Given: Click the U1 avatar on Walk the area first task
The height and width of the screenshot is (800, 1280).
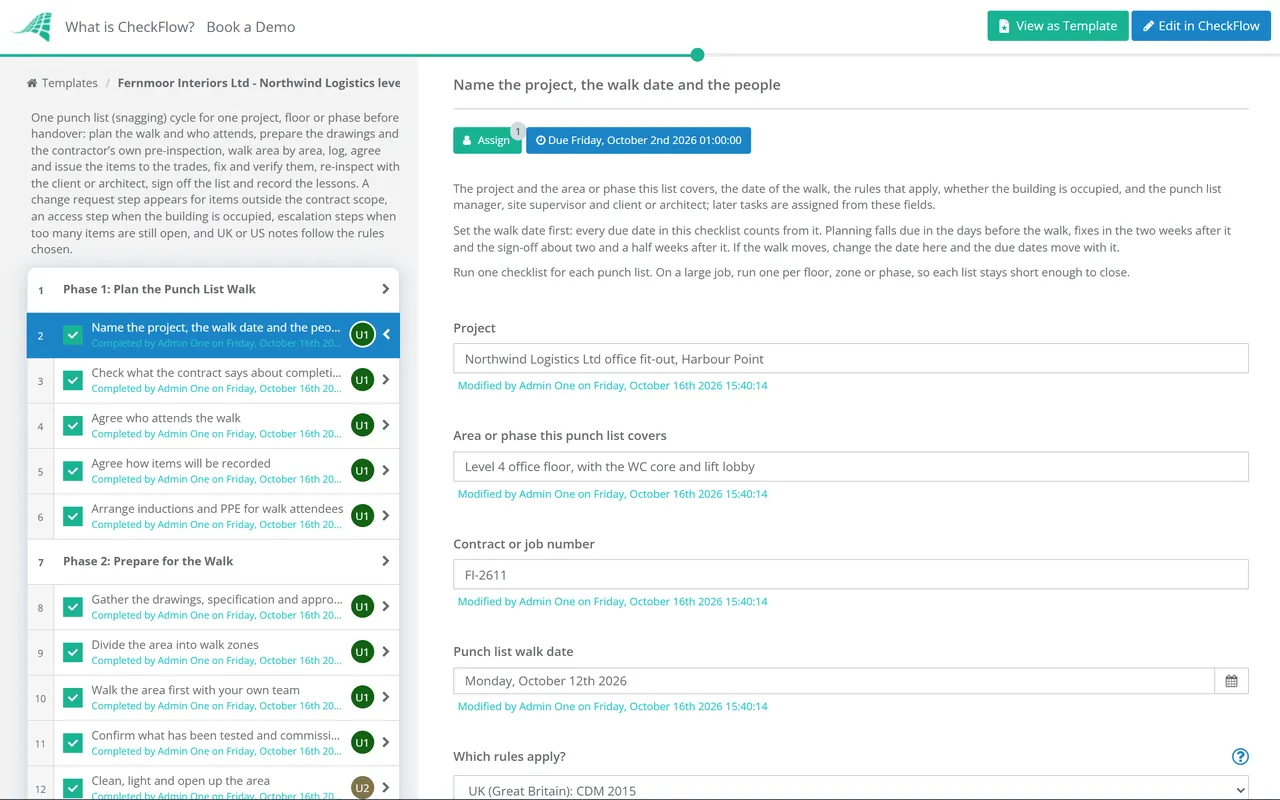Looking at the screenshot, I should point(362,697).
